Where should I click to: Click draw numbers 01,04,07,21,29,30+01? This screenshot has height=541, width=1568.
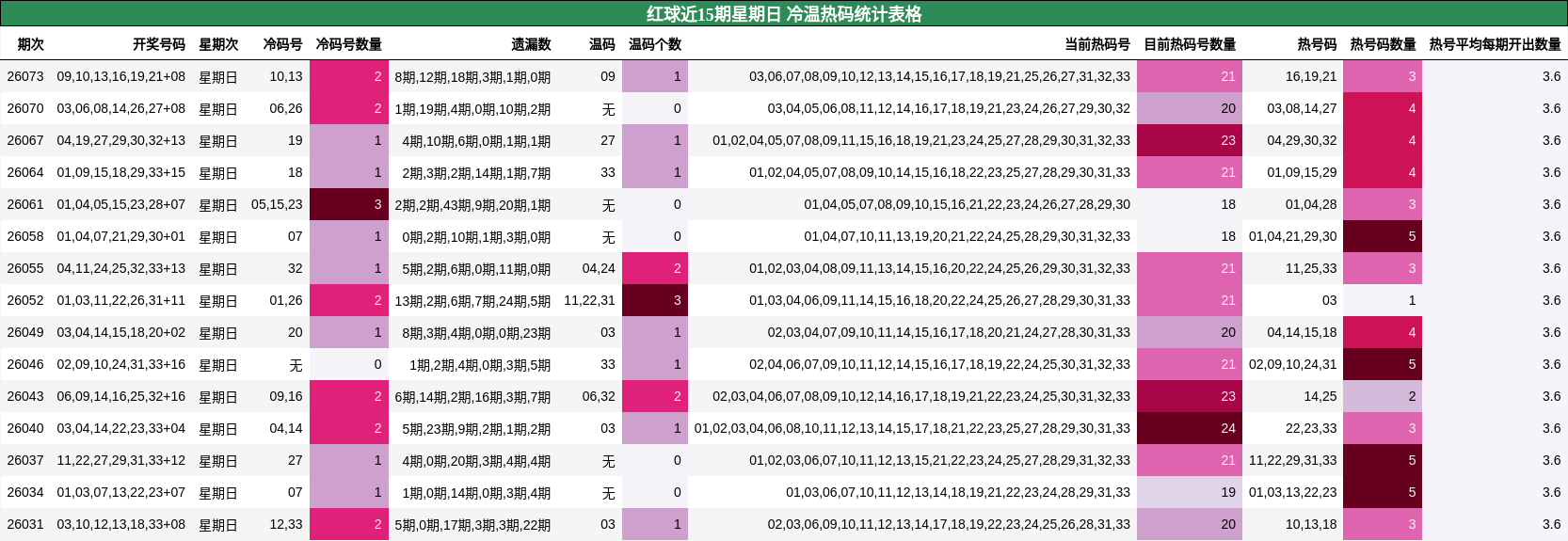(x=121, y=236)
